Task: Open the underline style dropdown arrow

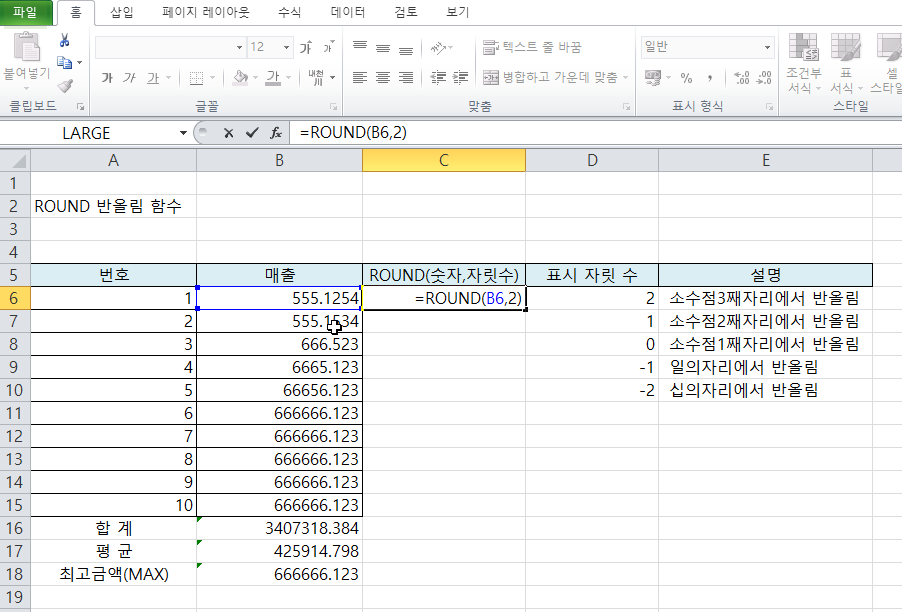Action: point(168,78)
